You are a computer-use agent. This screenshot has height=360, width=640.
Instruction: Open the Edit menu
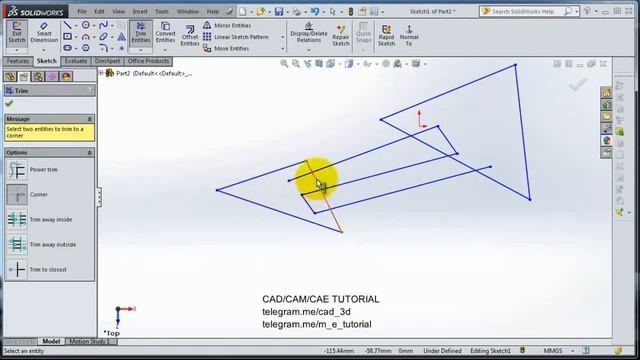click(x=99, y=11)
